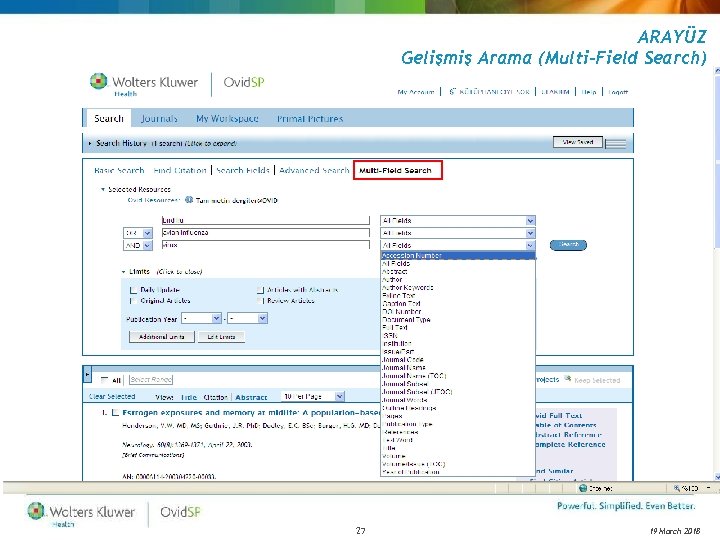Switch to the Search main tab

[x=108, y=118]
